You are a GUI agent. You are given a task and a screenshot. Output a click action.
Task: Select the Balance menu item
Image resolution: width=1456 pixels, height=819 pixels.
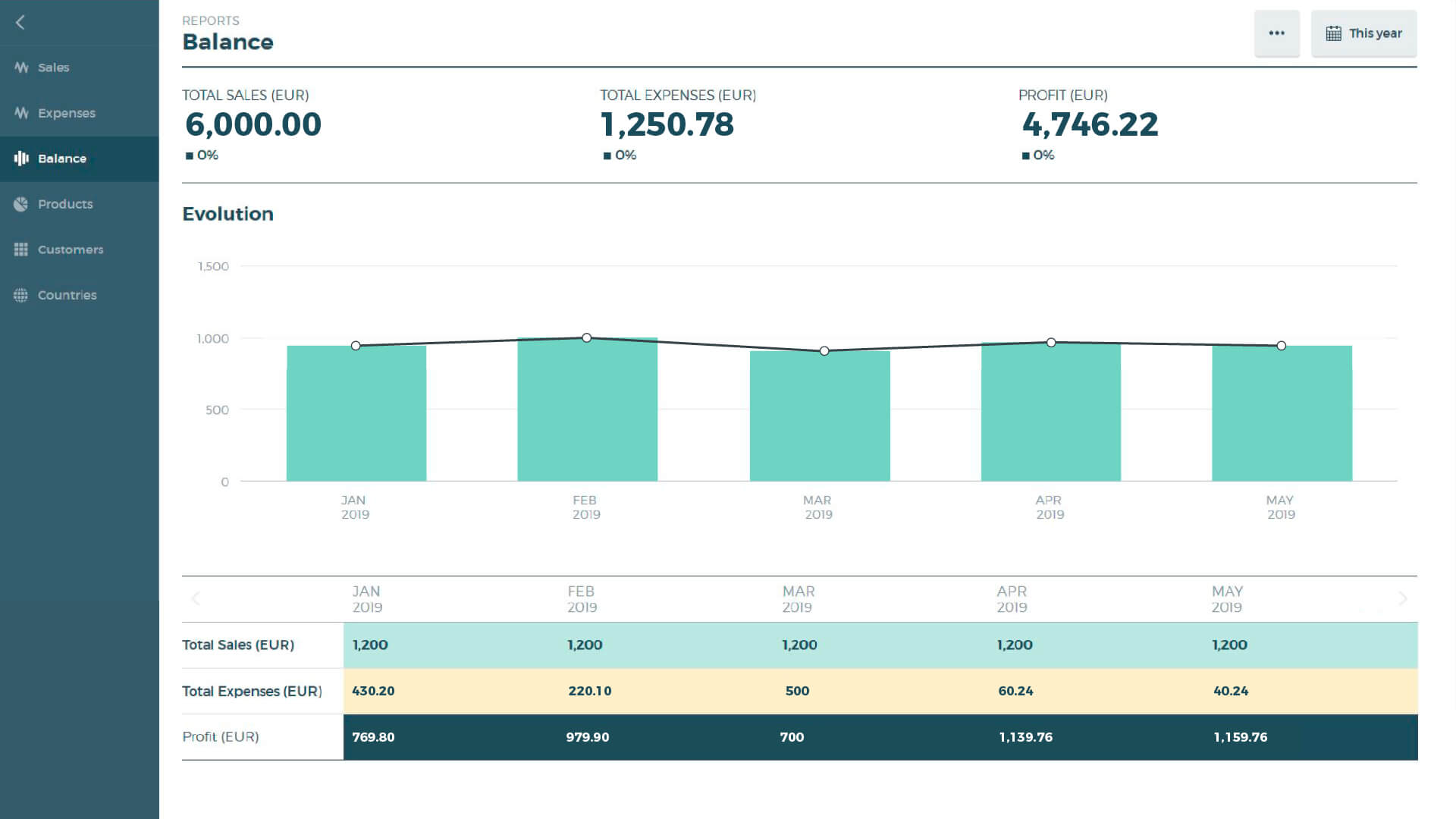click(x=80, y=158)
